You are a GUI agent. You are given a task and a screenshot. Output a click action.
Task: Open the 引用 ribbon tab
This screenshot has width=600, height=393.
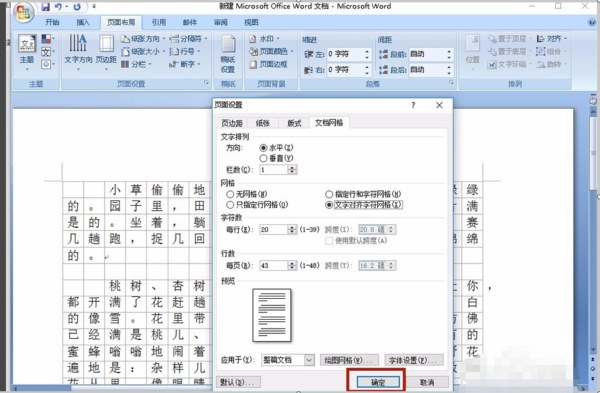click(159, 22)
